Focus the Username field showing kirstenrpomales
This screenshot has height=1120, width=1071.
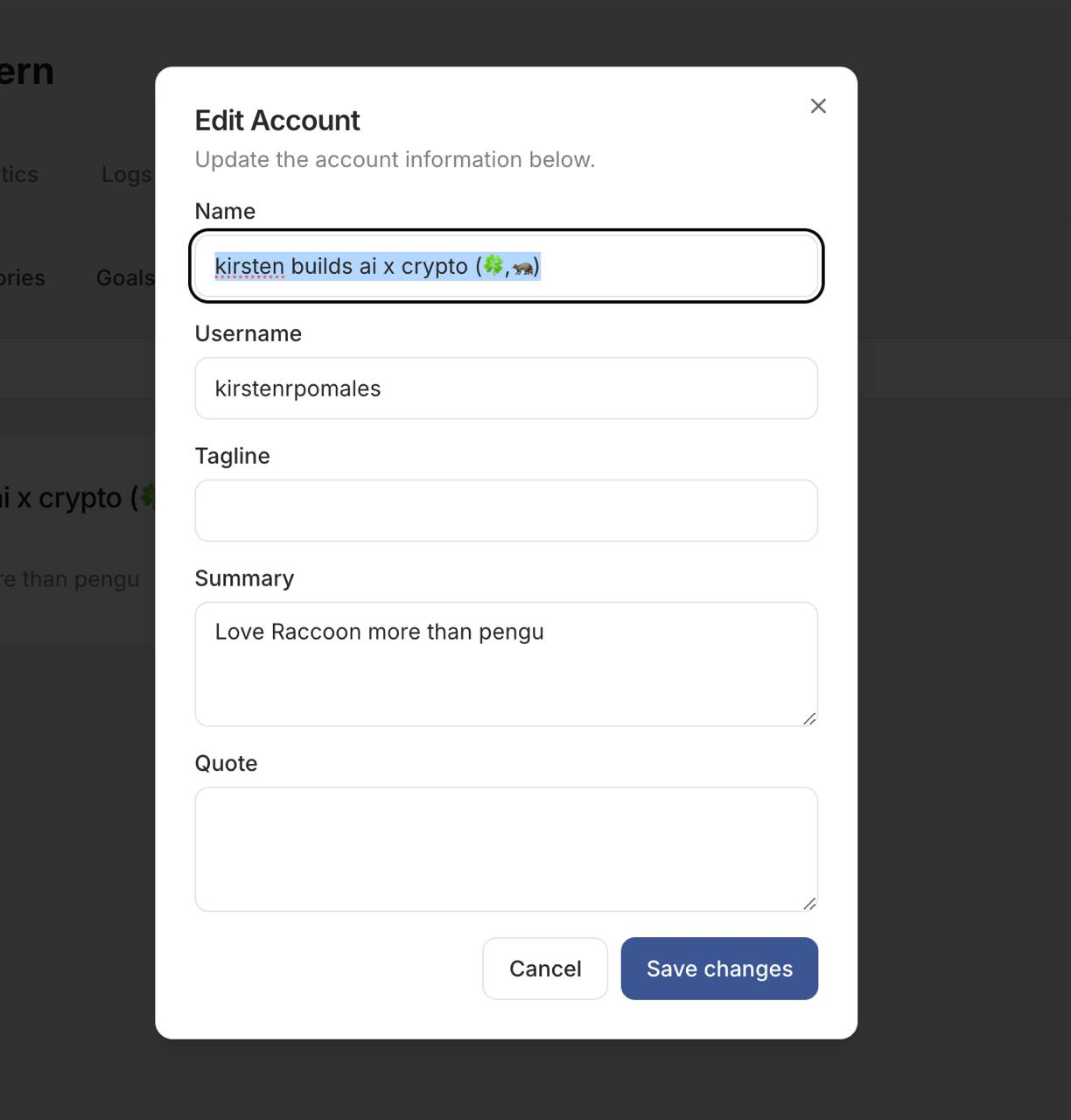pyautogui.click(x=506, y=388)
